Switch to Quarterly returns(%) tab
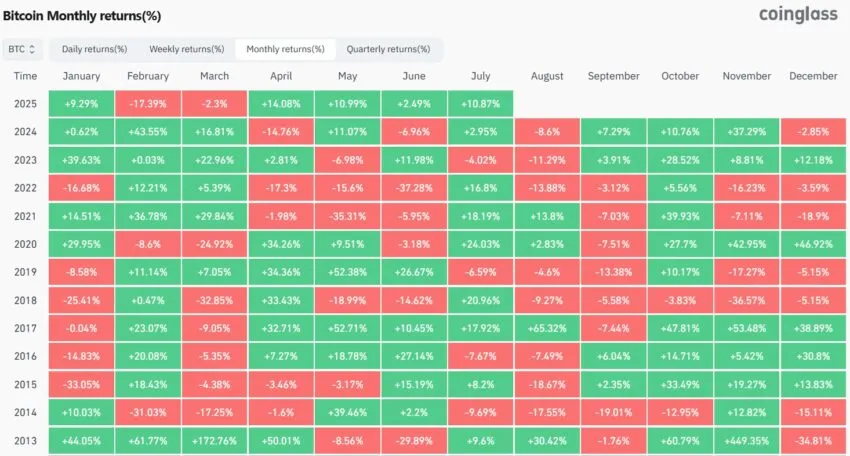 pyautogui.click(x=388, y=49)
